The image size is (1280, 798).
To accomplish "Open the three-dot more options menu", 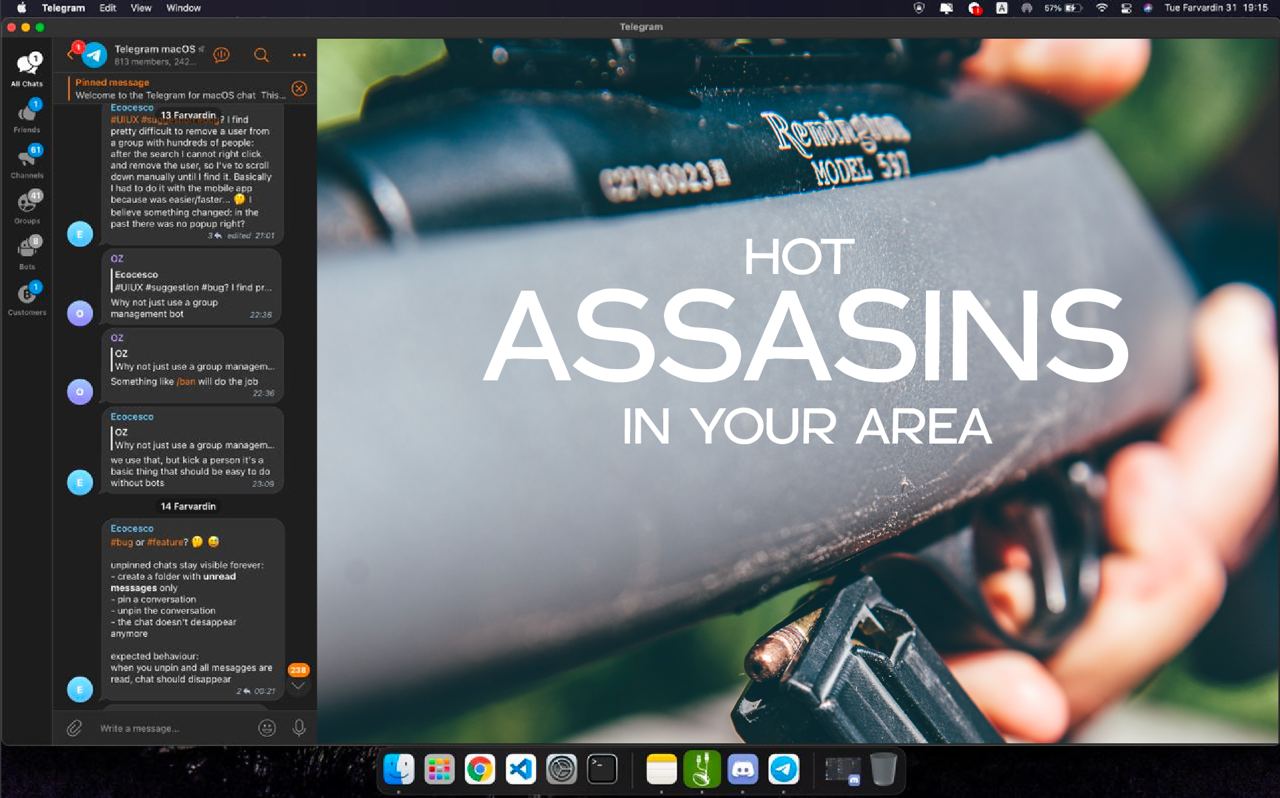I will pos(299,55).
